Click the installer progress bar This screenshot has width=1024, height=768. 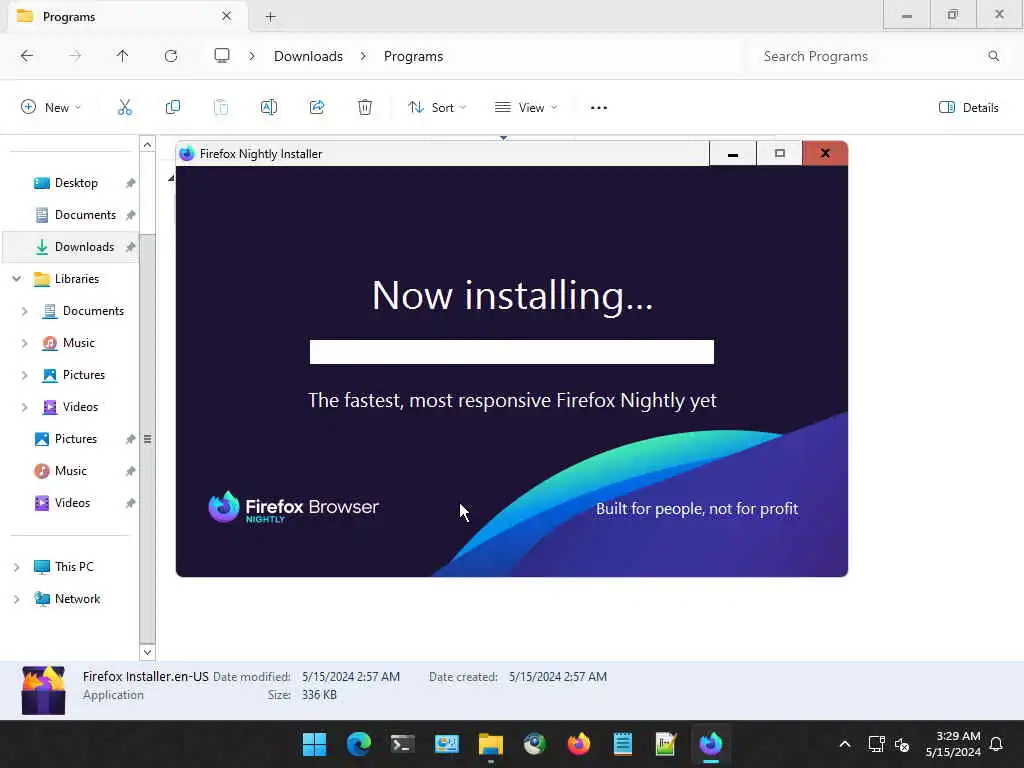coord(511,352)
